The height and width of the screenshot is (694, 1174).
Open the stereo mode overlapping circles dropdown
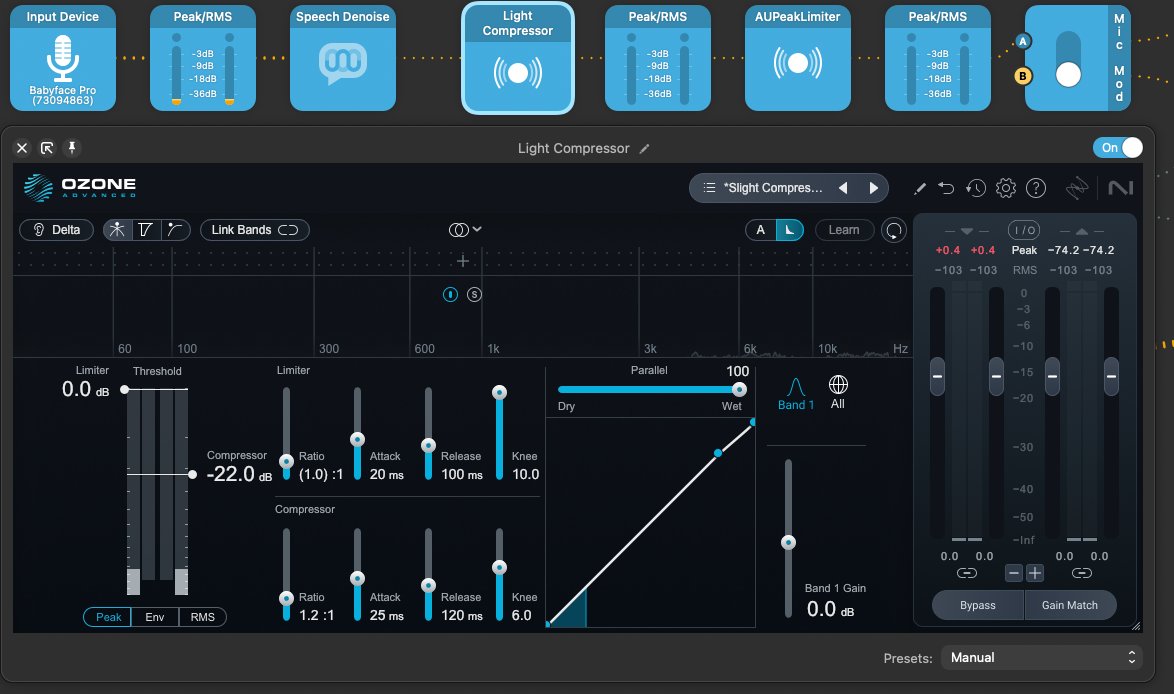point(465,230)
